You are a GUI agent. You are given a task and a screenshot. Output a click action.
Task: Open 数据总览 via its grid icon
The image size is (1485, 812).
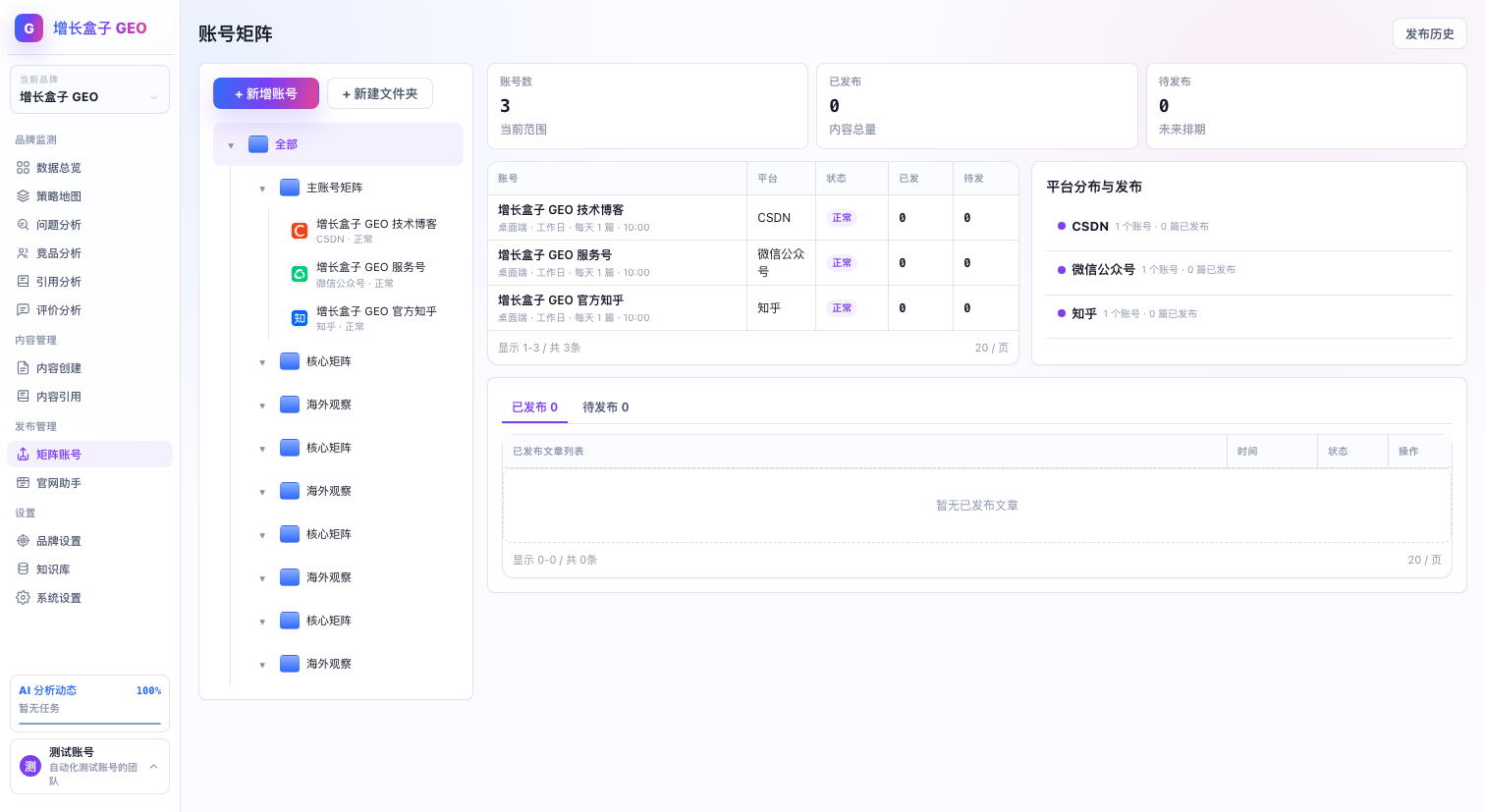coord(23,168)
